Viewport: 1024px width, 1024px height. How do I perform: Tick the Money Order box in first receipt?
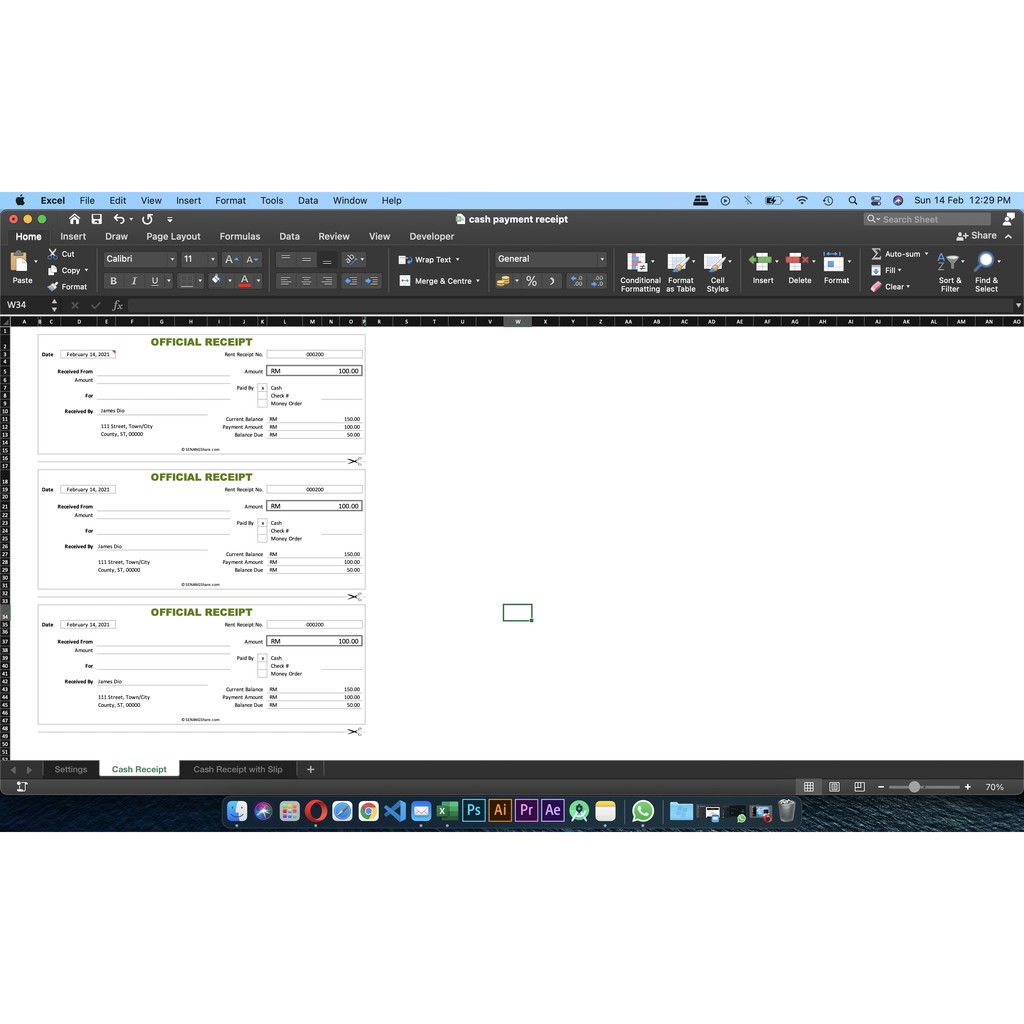pyautogui.click(x=263, y=404)
